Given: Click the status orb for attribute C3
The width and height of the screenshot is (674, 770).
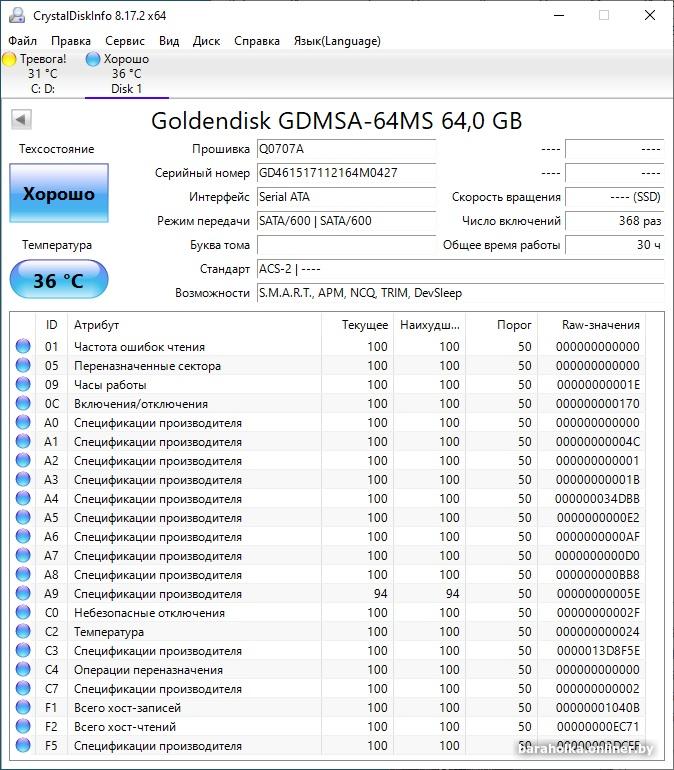Looking at the screenshot, I should point(23,650).
